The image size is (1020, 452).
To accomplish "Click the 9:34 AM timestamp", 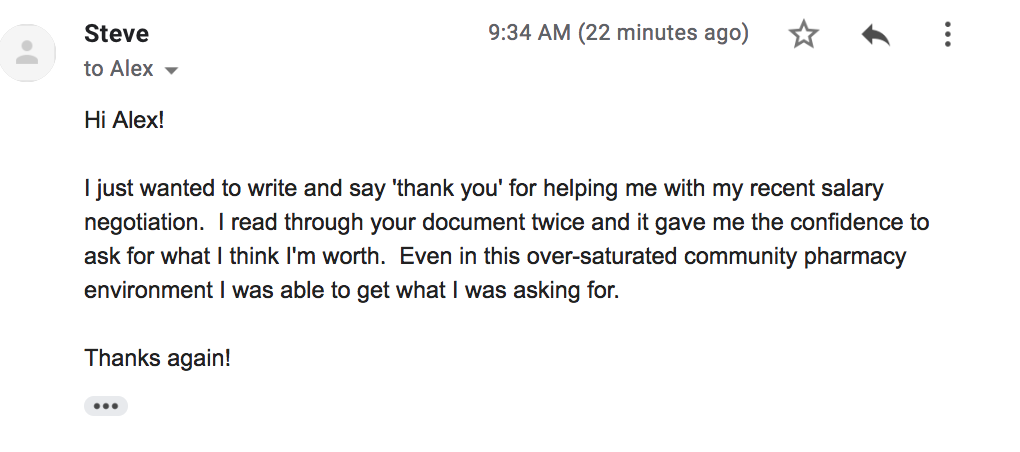I will 528,34.
